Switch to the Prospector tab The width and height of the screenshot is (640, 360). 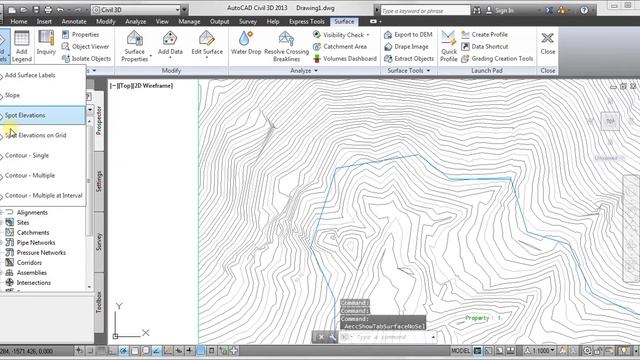point(99,120)
